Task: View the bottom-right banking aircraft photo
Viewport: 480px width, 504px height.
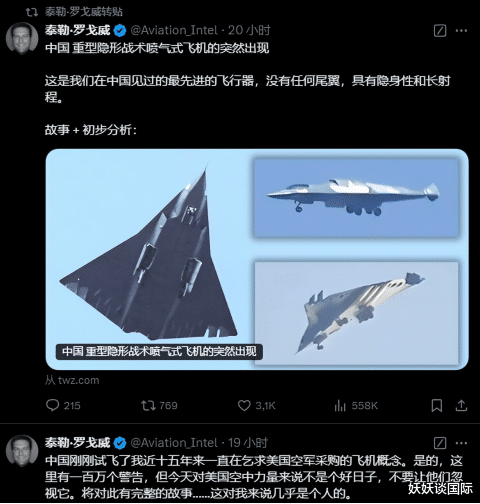Action: [356, 313]
